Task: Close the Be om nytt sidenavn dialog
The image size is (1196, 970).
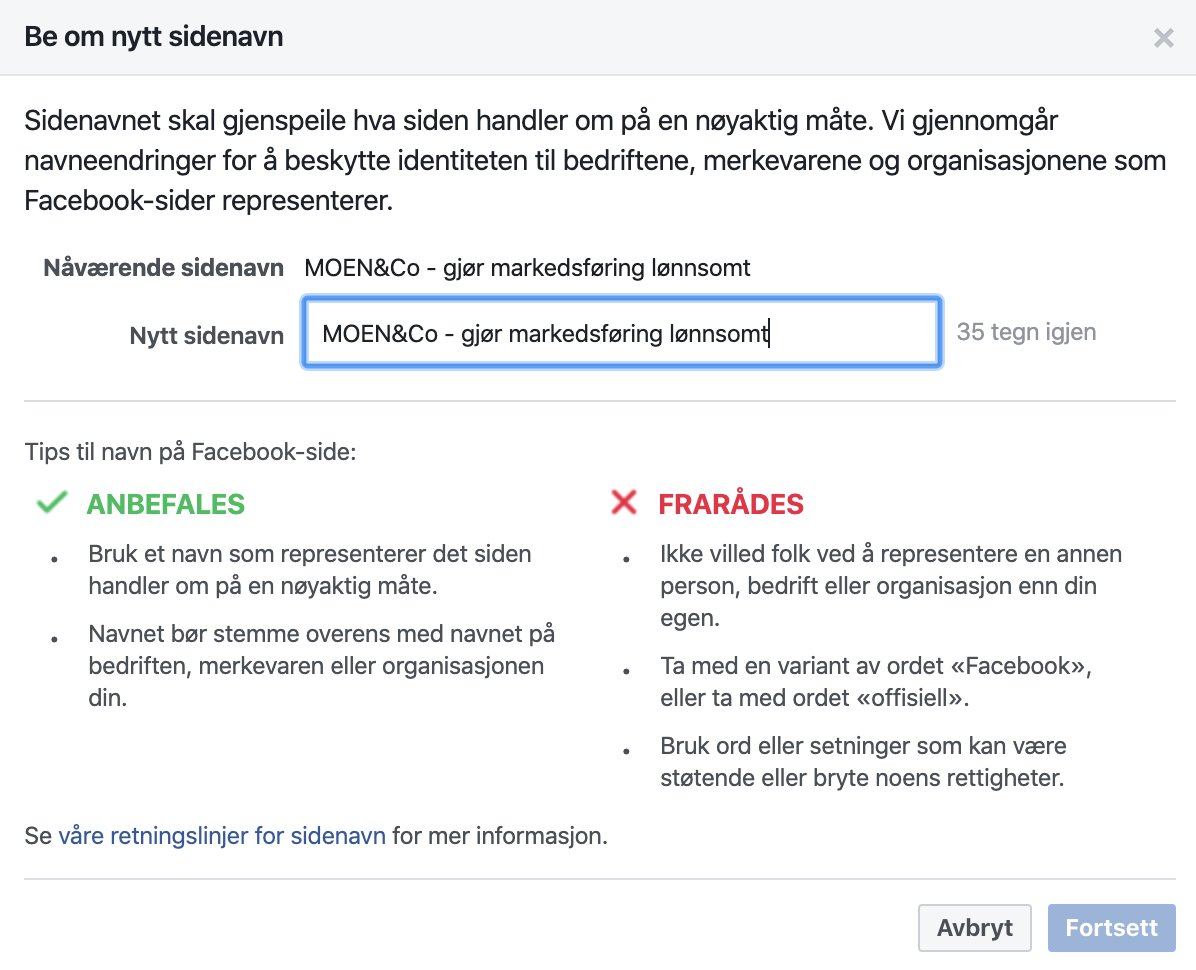Action: [x=1163, y=37]
